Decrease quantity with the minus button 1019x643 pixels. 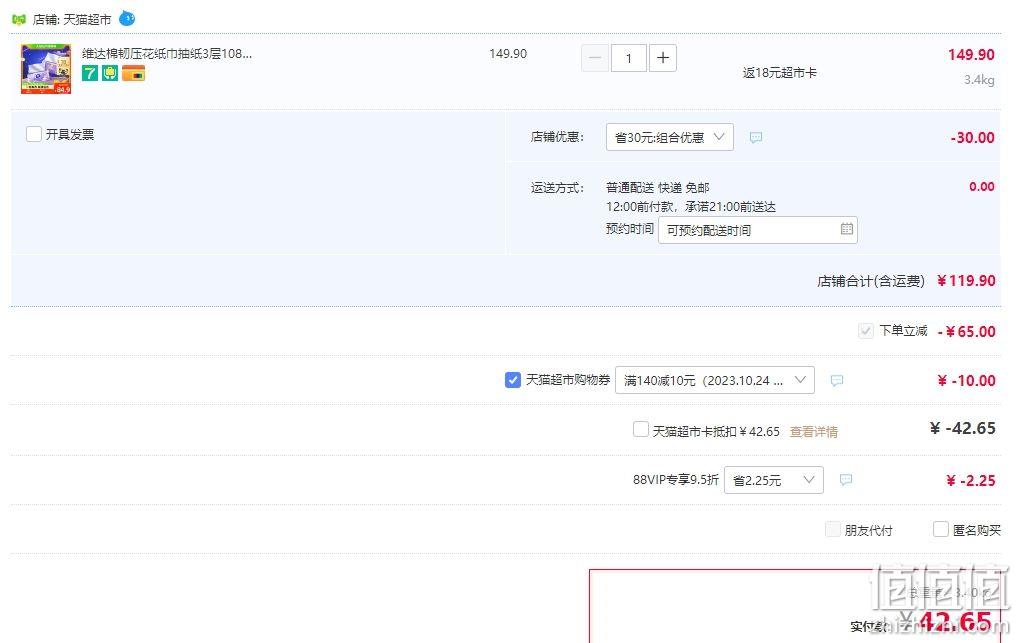pyautogui.click(x=595, y=58)
